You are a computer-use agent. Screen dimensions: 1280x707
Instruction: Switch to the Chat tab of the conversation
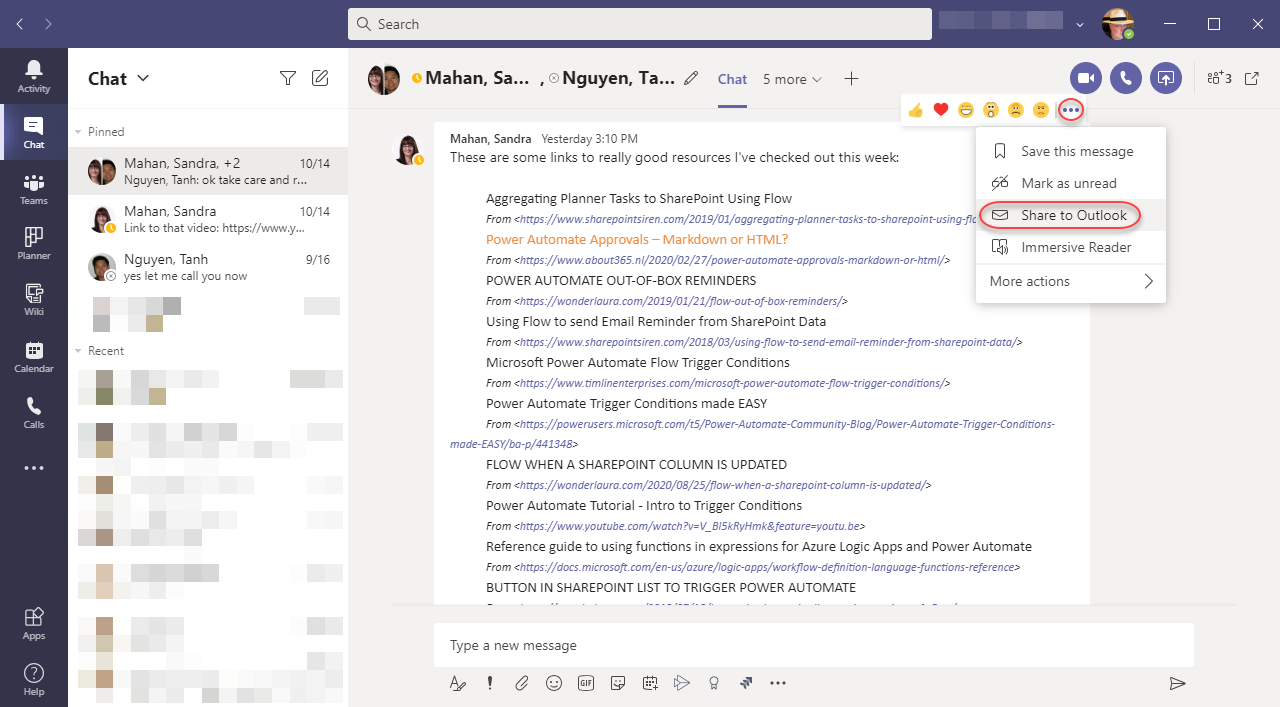[x=731, y=78]
